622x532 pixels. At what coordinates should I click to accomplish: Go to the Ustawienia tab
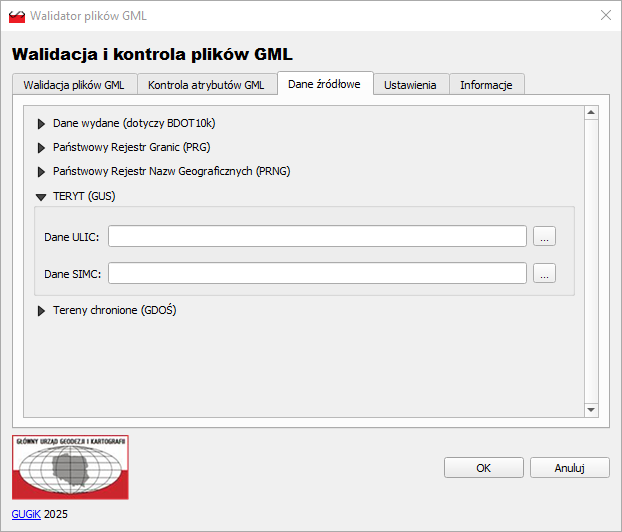pos(410,85)
